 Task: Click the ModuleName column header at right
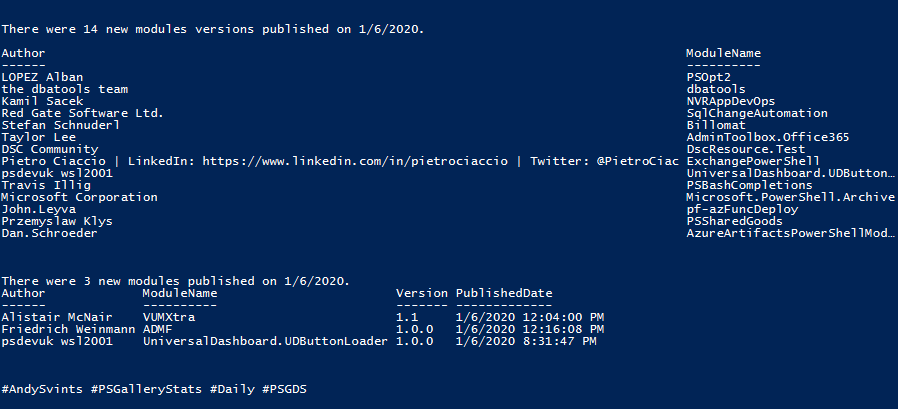point(723,53)
